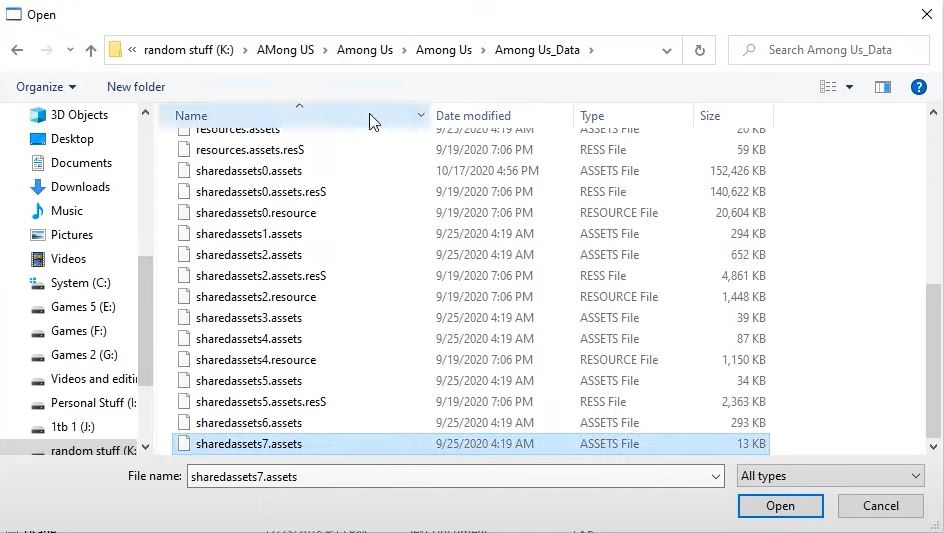Open the recent locations dropdown arrow
The image size is (944, 533).
click(70, 50)
